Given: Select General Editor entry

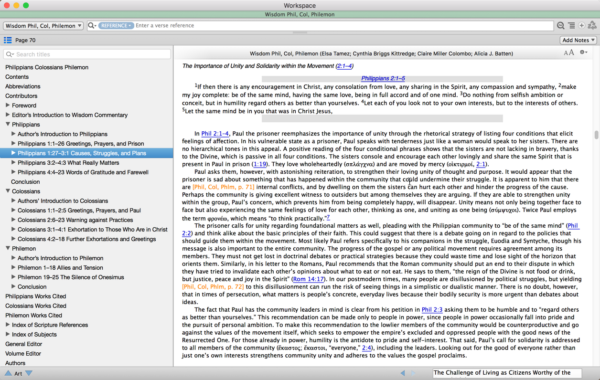Looking at the screenshot, I should coord(23,344).
